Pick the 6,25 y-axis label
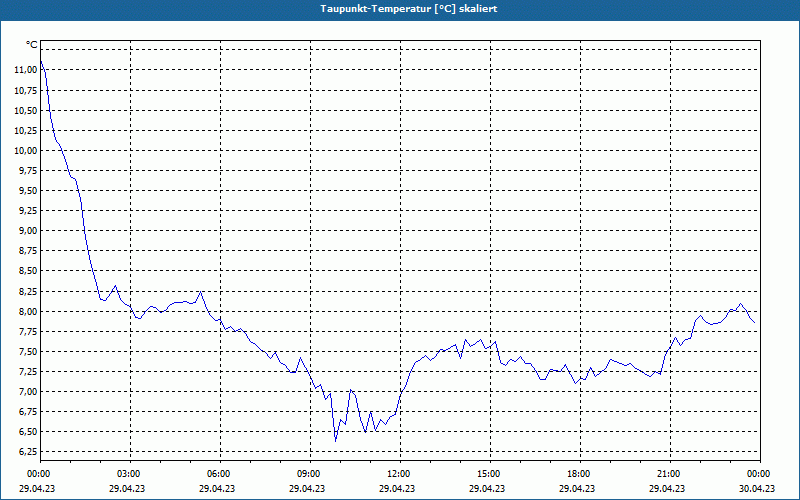The height and width of the screenshot is (500, 800). [x=28, y=452]
